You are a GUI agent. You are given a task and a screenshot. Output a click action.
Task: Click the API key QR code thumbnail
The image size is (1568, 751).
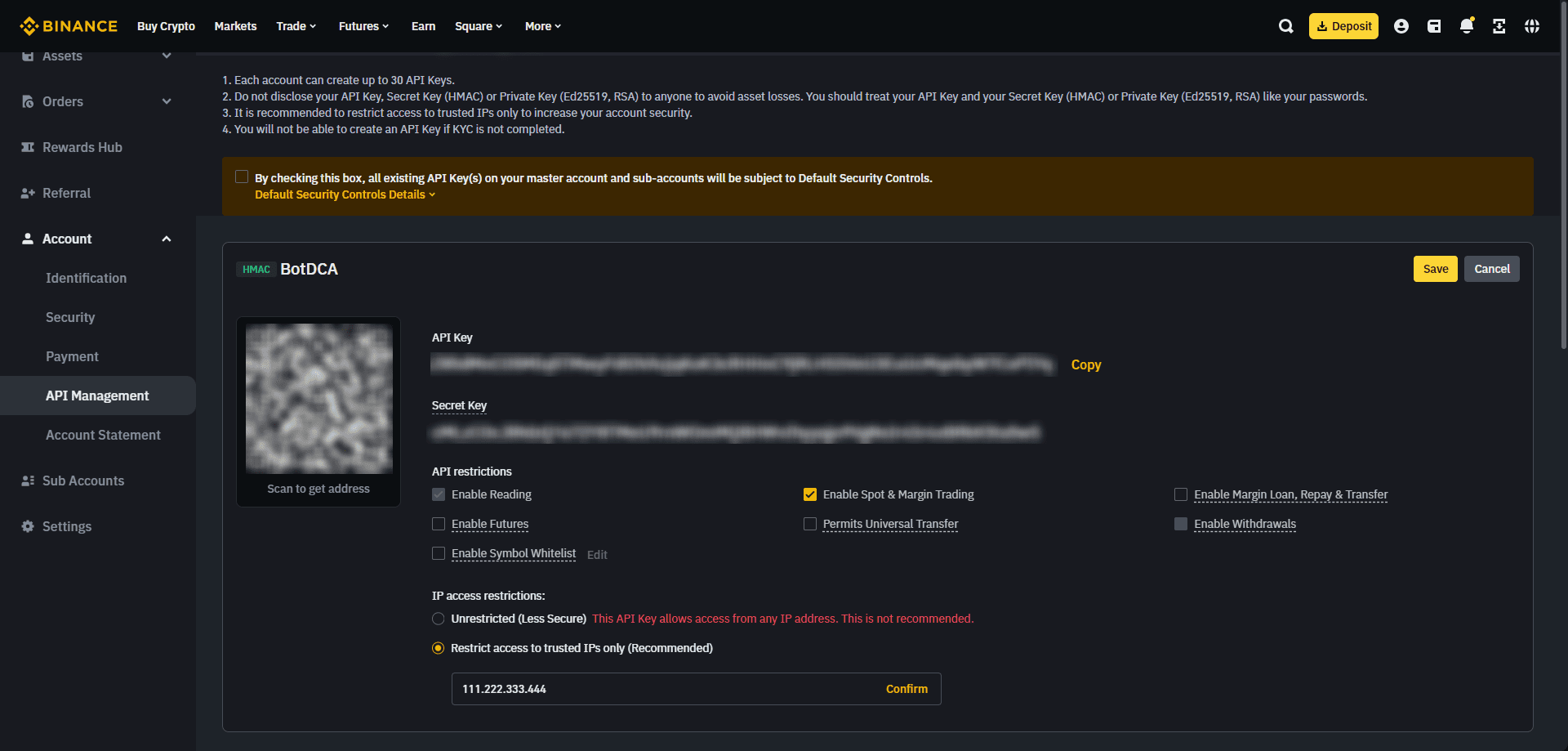(318, 399)
